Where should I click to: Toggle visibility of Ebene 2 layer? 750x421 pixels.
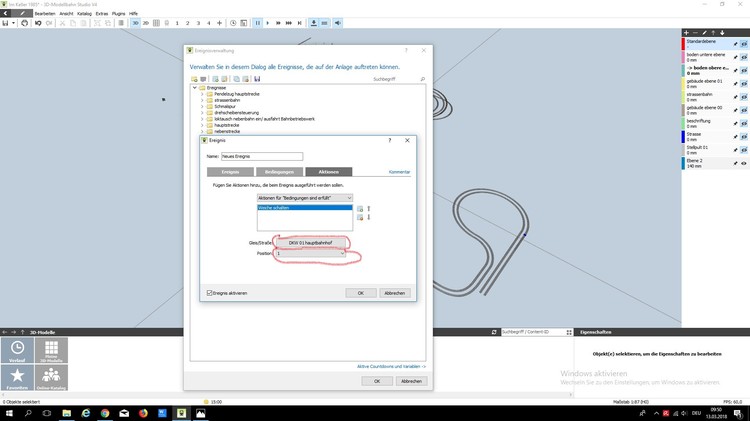[744, 163]
